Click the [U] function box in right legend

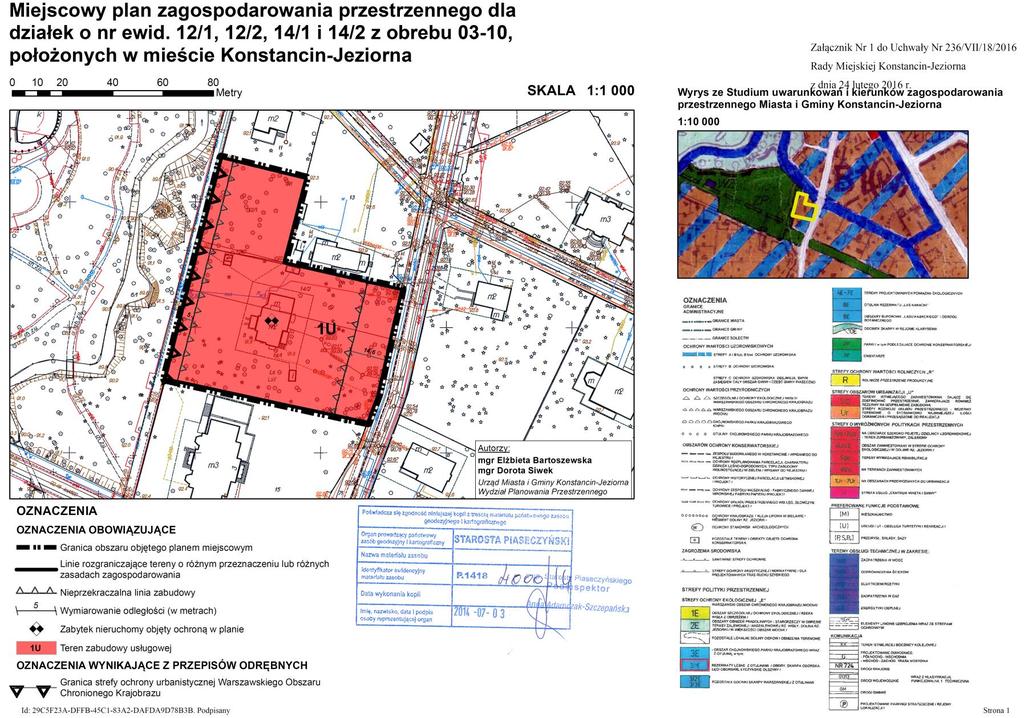pyautogui.click(x=844, y=525)
